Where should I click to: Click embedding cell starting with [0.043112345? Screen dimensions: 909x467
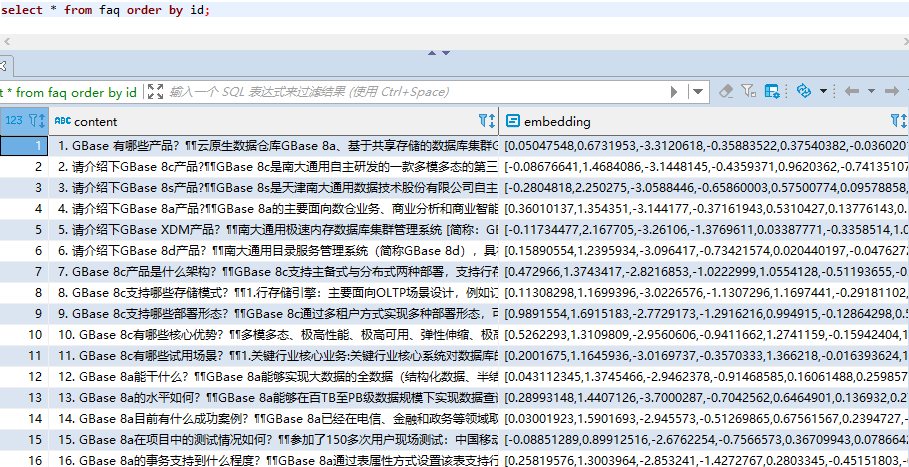[x=704, y=377]
